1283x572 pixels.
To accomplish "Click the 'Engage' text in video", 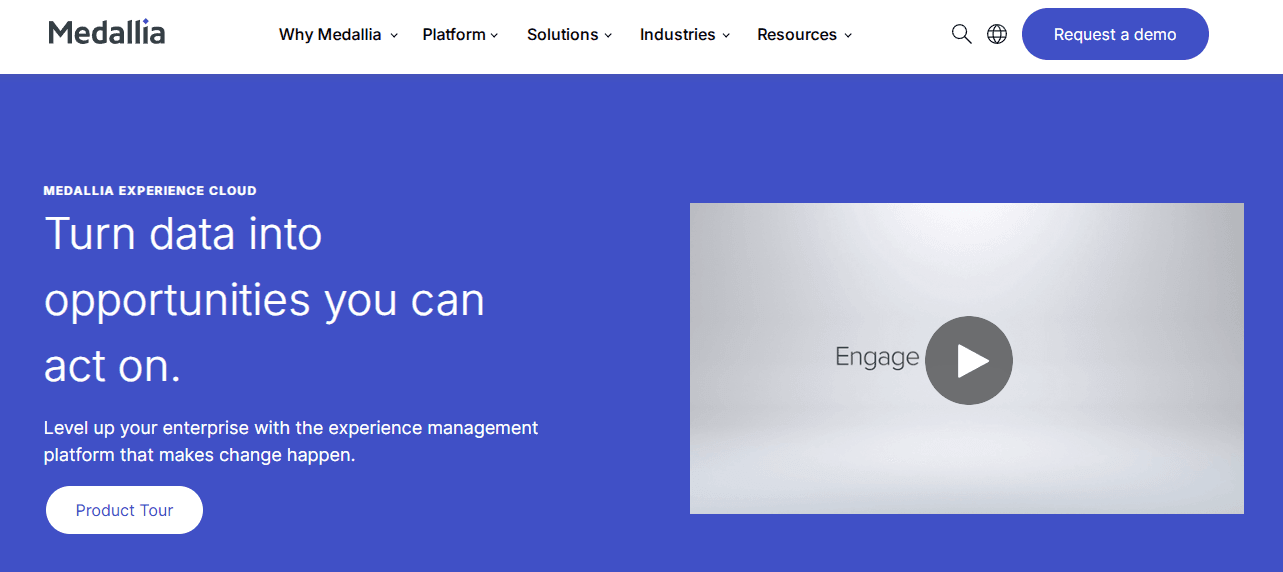I will coord(877,357).
